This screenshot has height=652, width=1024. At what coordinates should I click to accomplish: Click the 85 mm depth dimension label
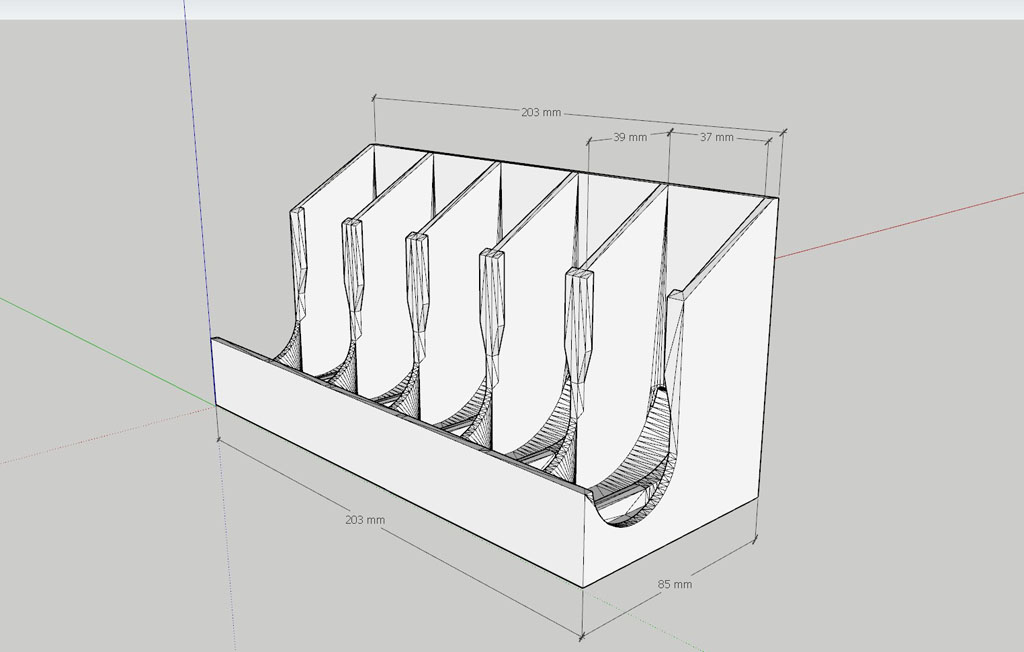tap(675, 584)
